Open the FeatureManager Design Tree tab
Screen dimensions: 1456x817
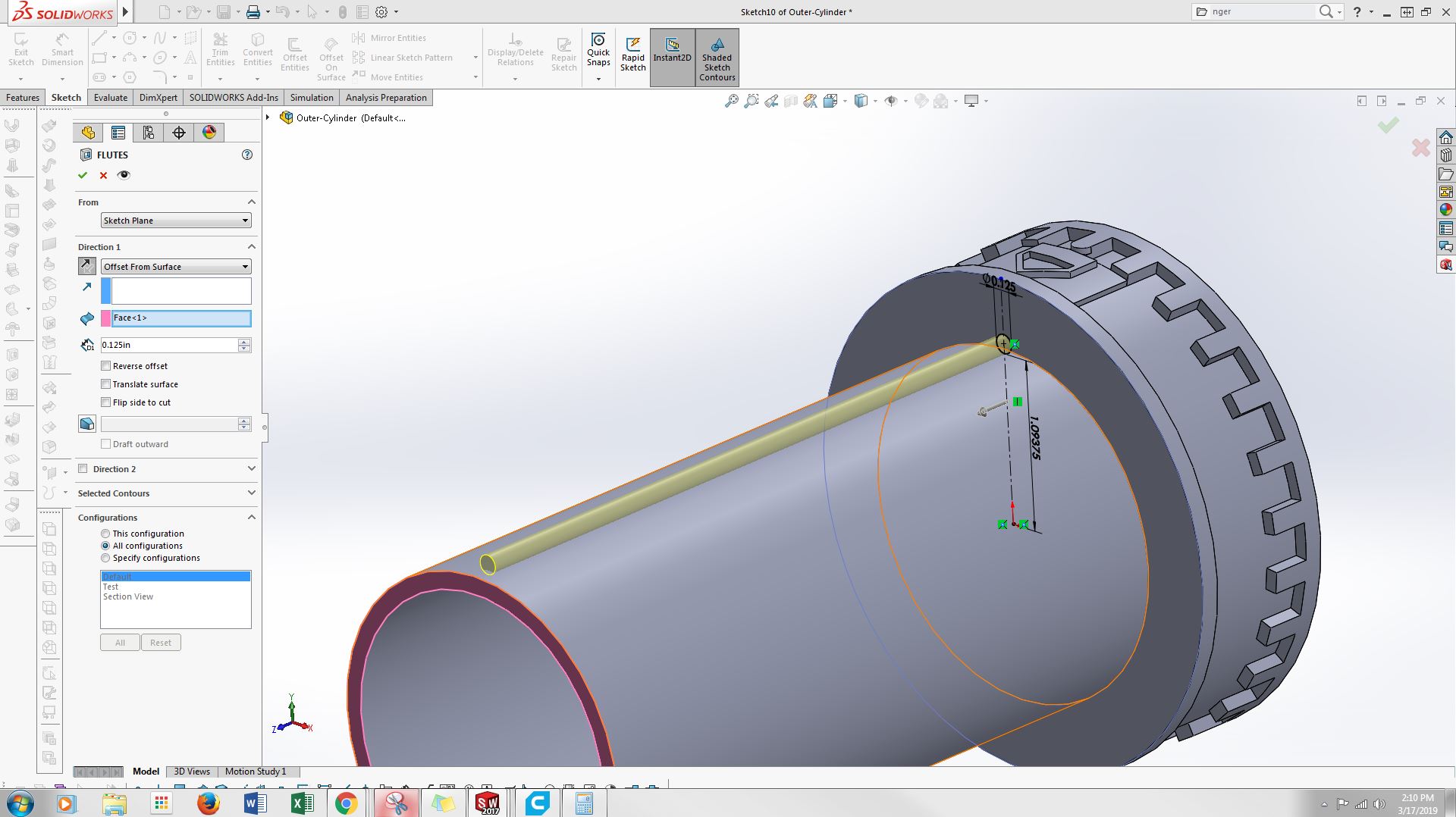point(88,133)
